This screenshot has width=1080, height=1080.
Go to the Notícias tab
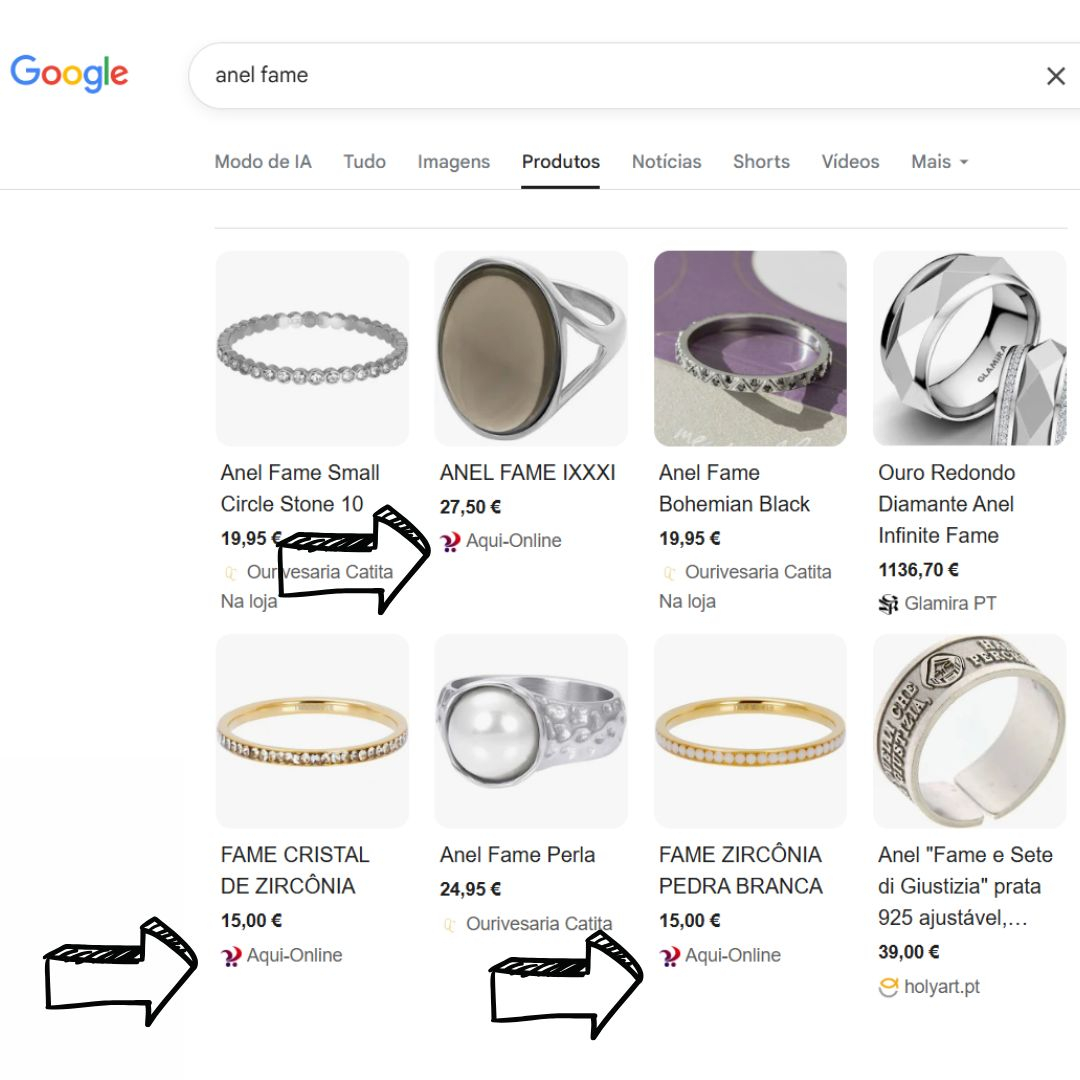(666, 162)
